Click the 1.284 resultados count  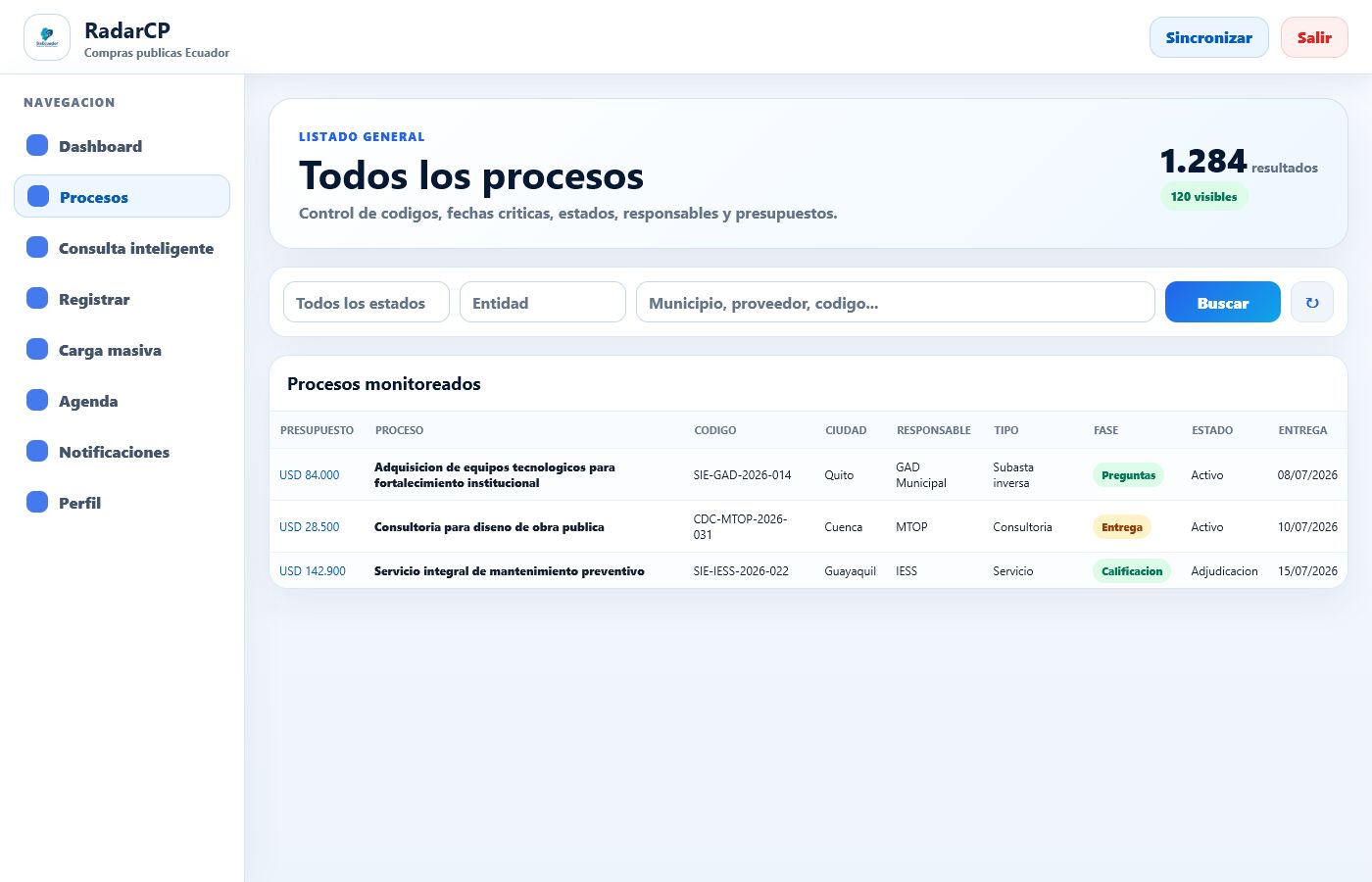tap(1239, 162)
